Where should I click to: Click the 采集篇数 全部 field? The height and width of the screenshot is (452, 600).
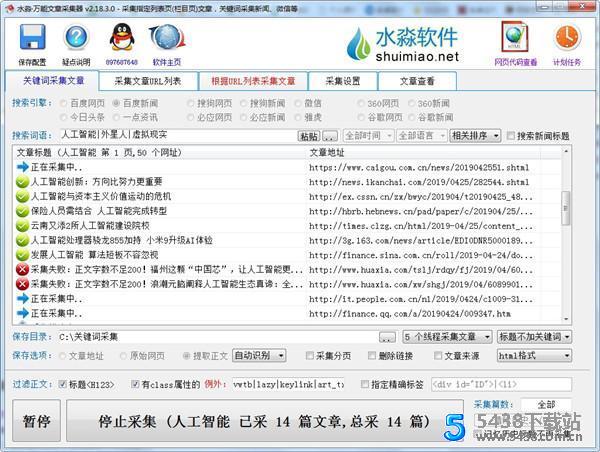[x=546, y=405]
